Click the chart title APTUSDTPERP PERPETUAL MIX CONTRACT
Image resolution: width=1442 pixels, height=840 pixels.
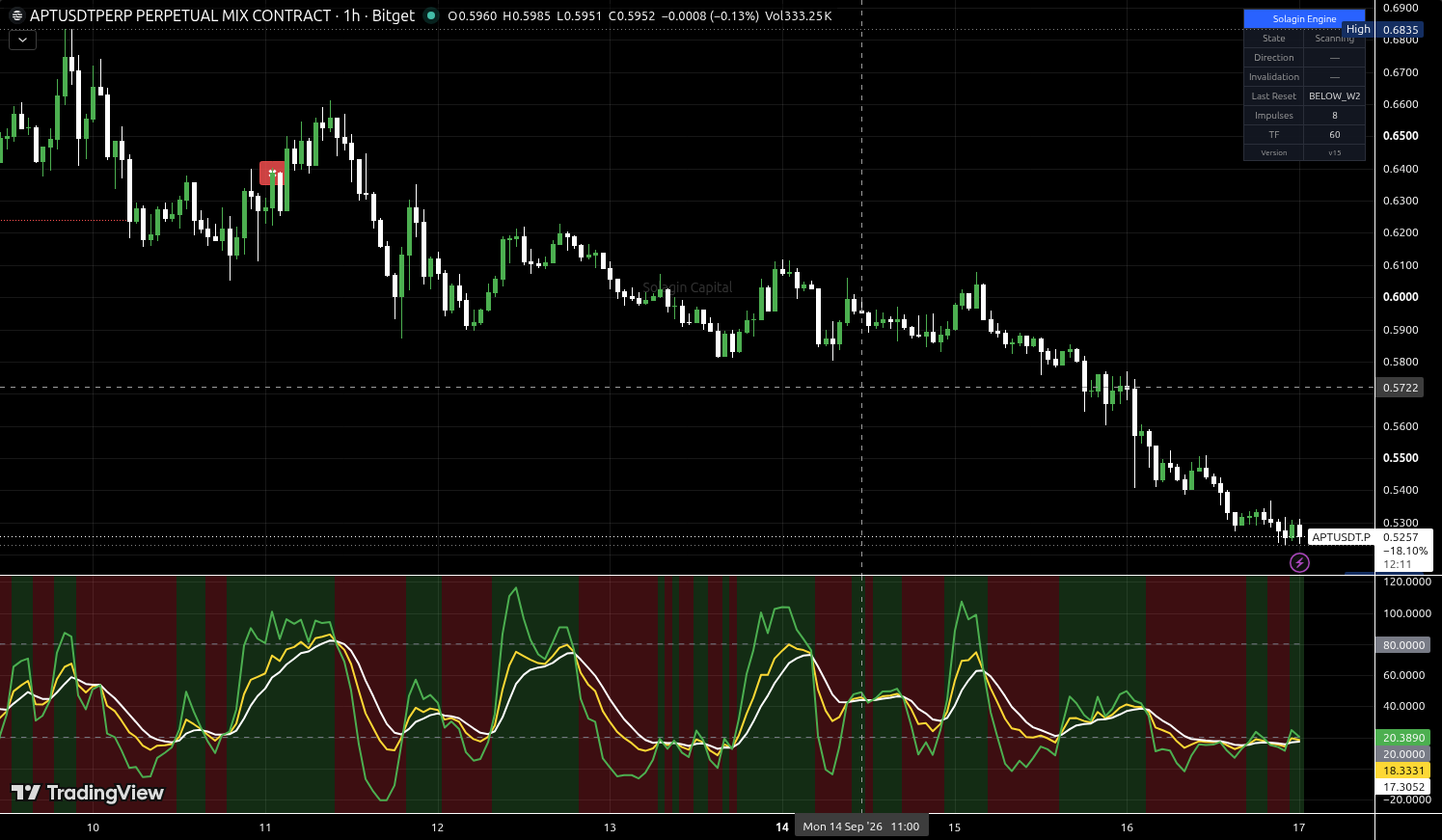click(180, 16)
